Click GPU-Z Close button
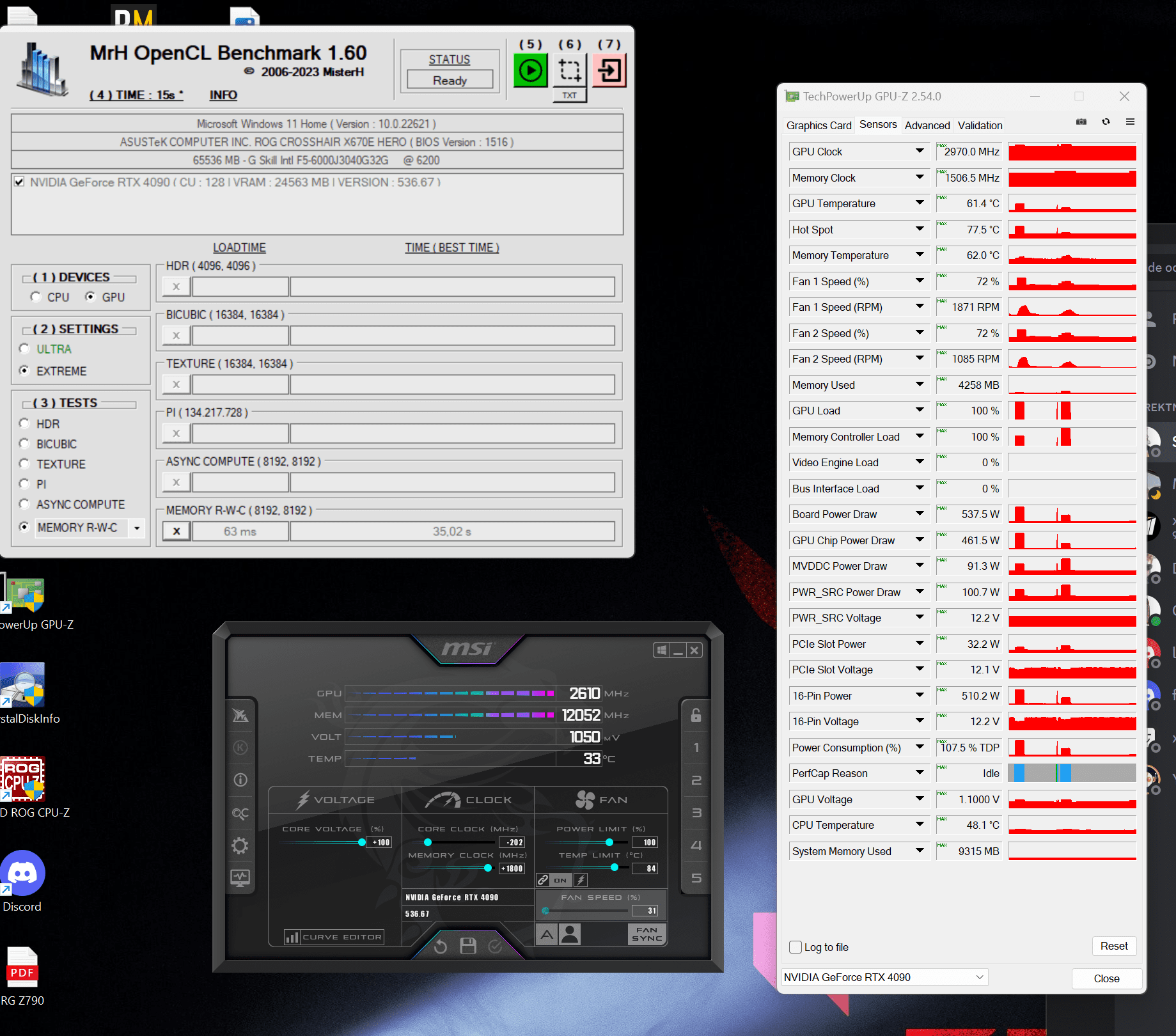1176x1036 pixels. pyautogui.click(x=1106, y=978)
